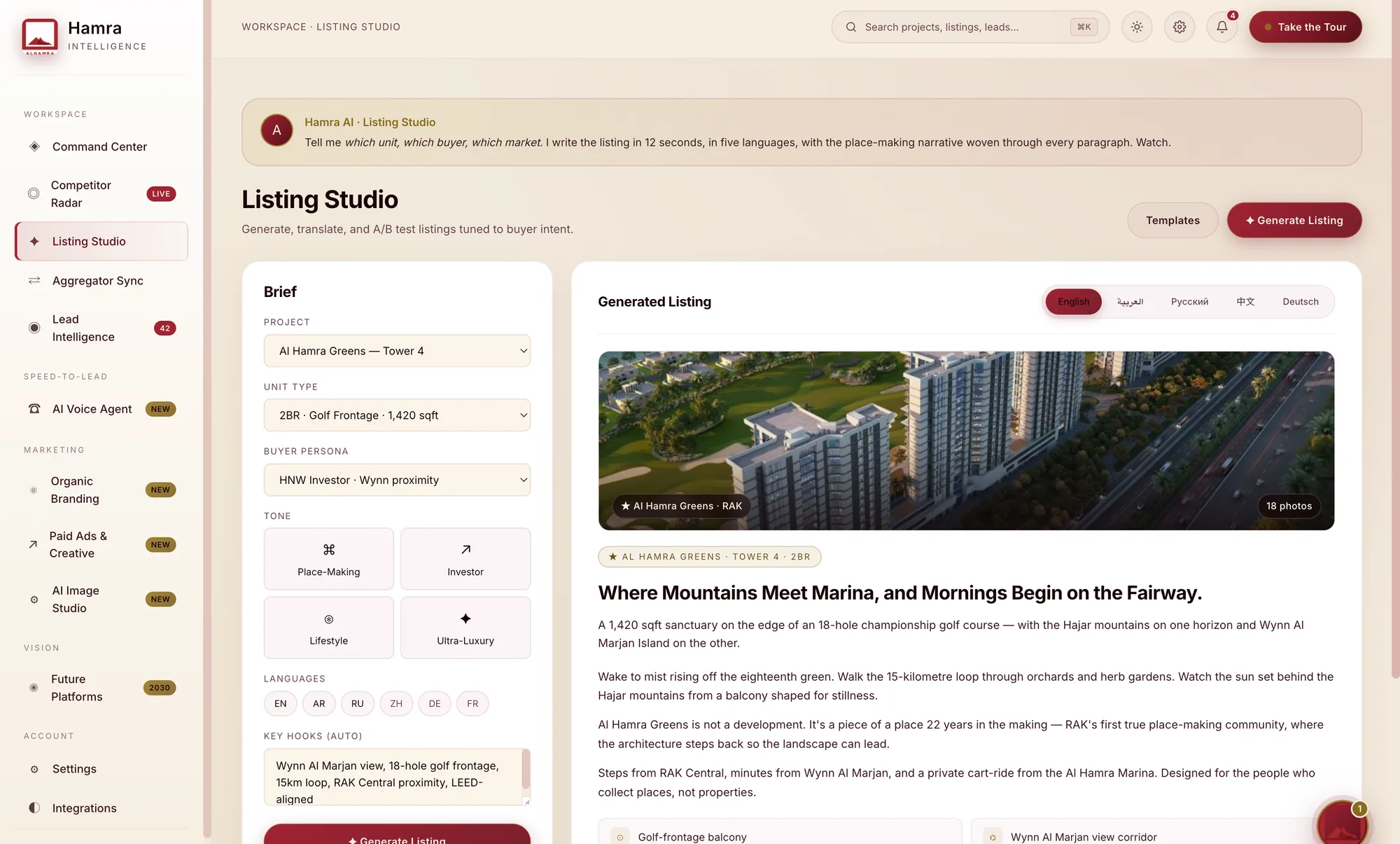
Task: Select the Ultra-Luxury tone
Action: click(465, 628)
